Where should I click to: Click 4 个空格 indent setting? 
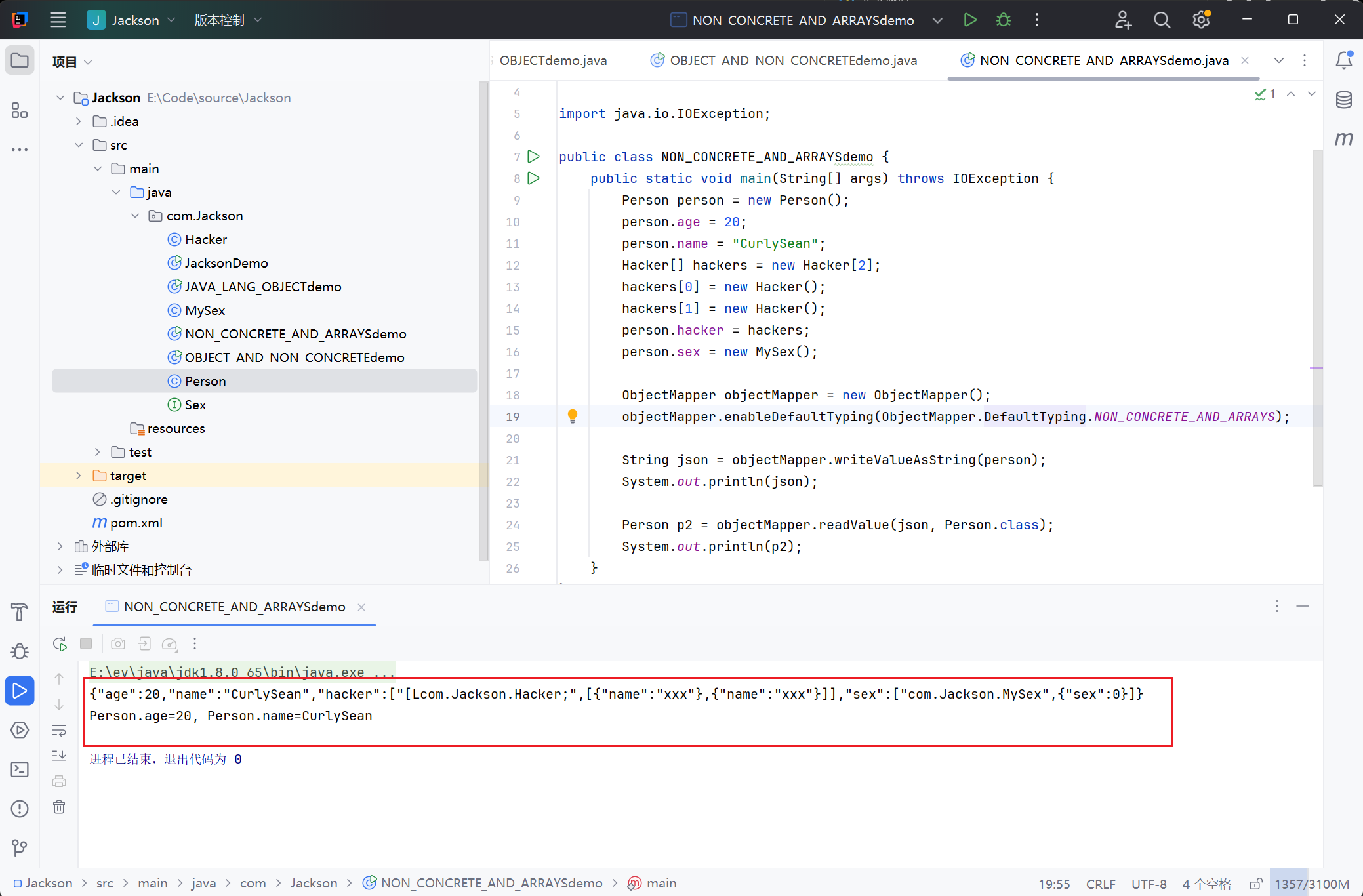click(x=1207, y=884)
